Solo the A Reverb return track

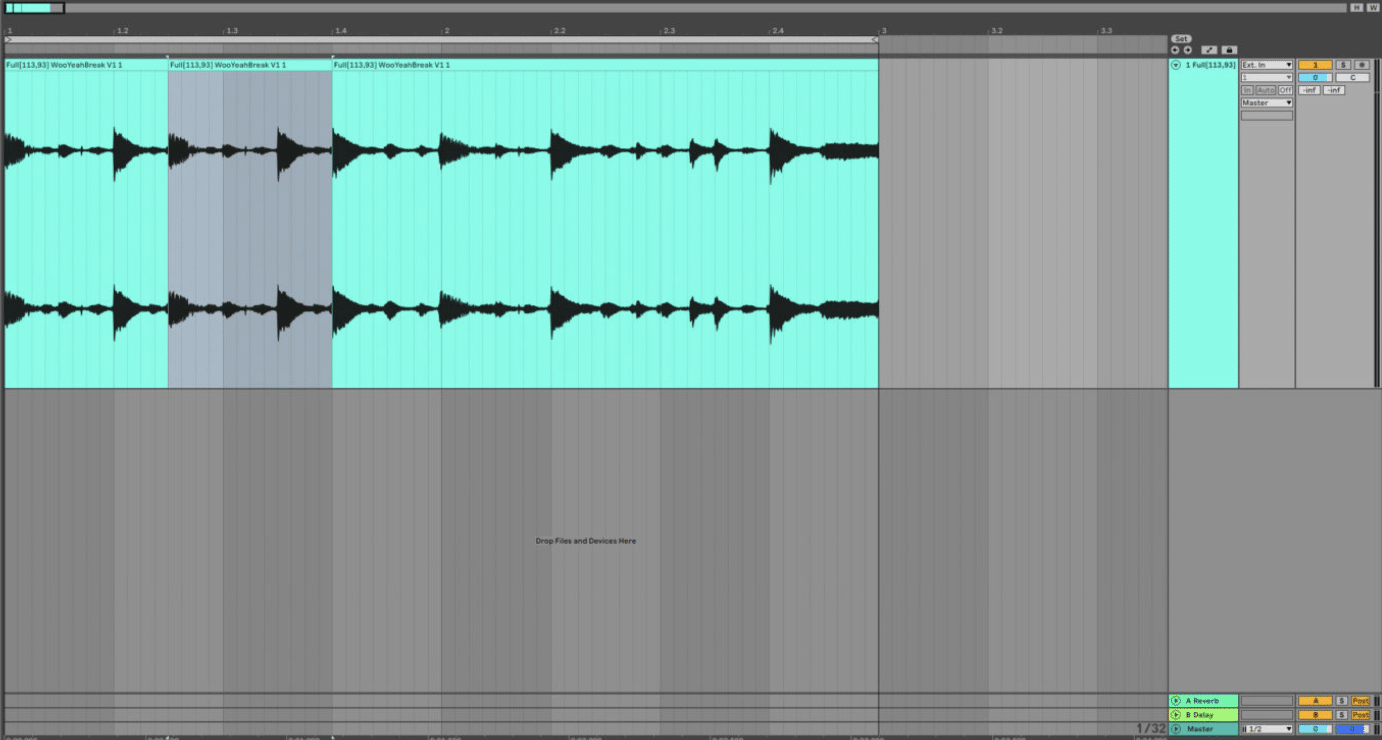click(x=1342, y=701)
